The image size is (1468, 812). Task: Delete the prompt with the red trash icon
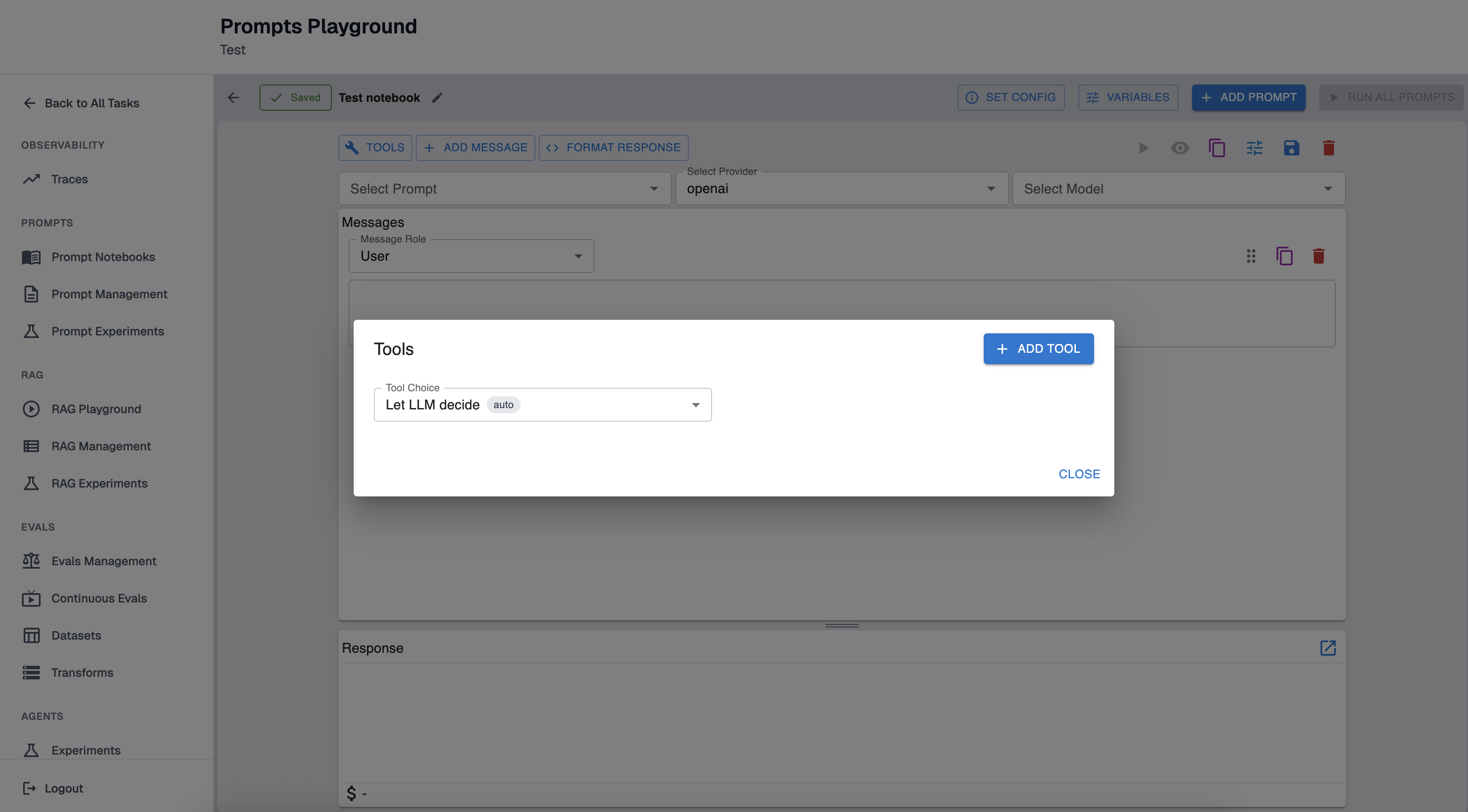(x=1329, y=148)
